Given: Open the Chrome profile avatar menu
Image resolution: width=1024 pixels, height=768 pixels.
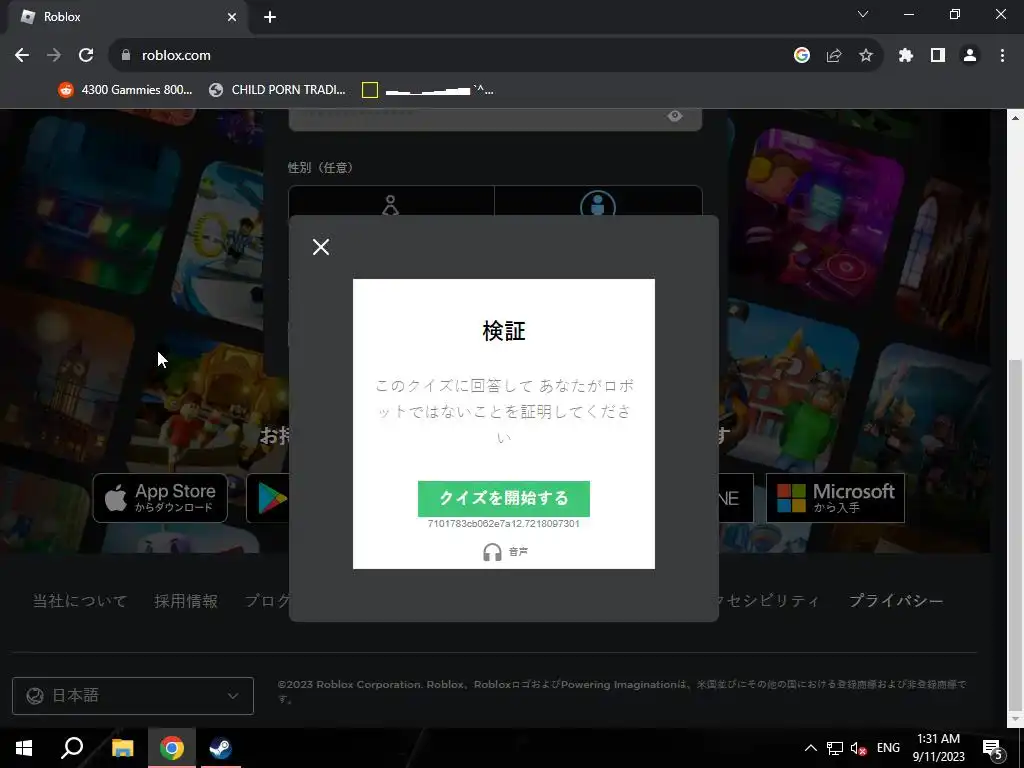Looking at the screenshot, I should coord(970,56).
